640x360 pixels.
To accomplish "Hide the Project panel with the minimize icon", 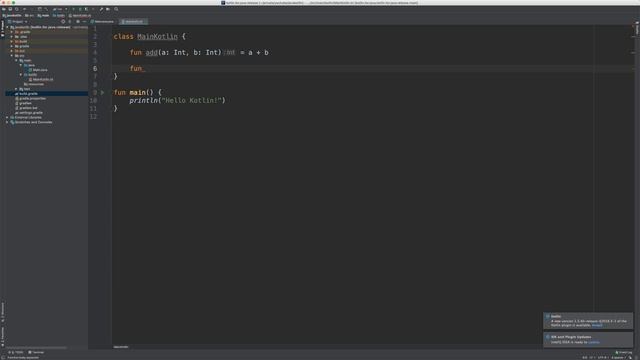I will (84, 22).
